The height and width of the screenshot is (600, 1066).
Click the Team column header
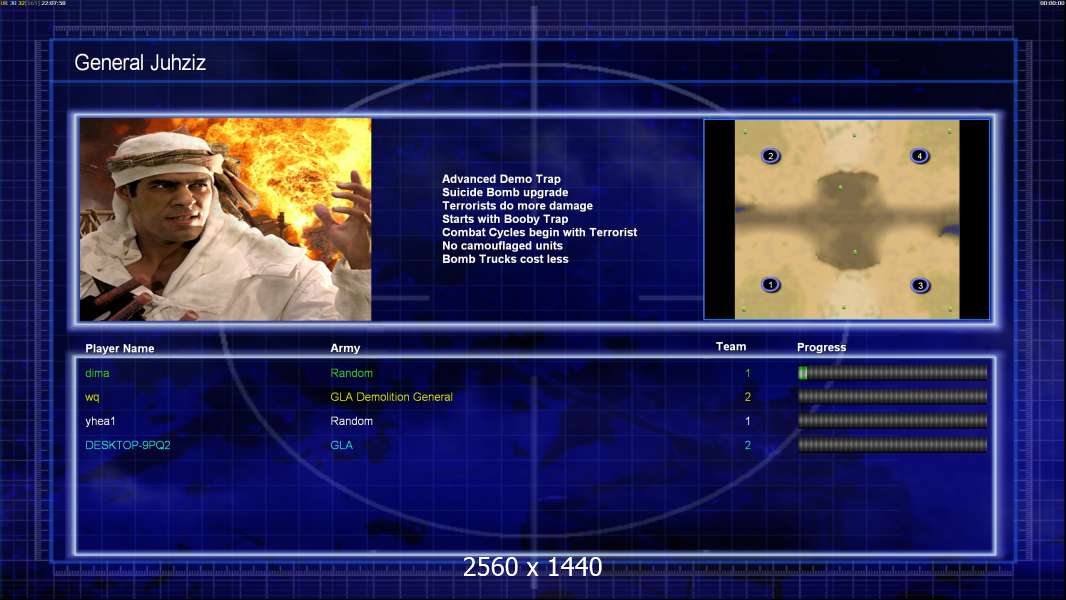[731, 347]
